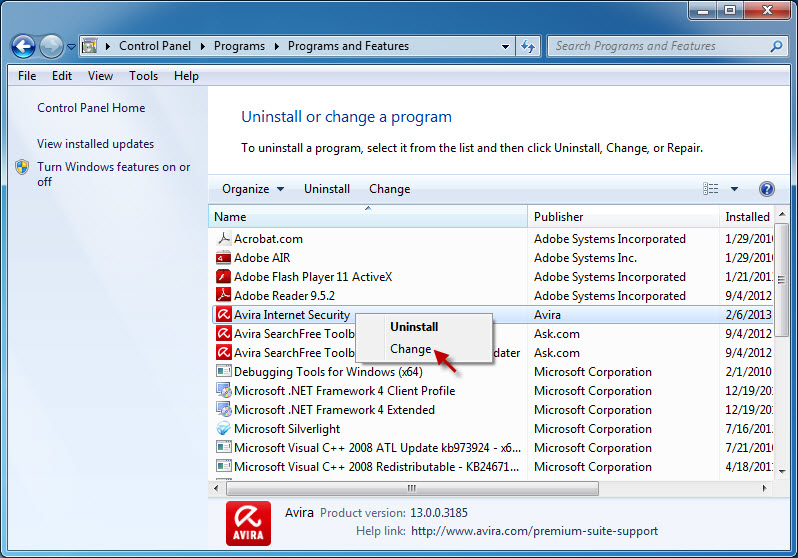Open the help question mark icon
Image resolution: width=798 pixels, height=558 pixels.
click(x=766, y=189)
